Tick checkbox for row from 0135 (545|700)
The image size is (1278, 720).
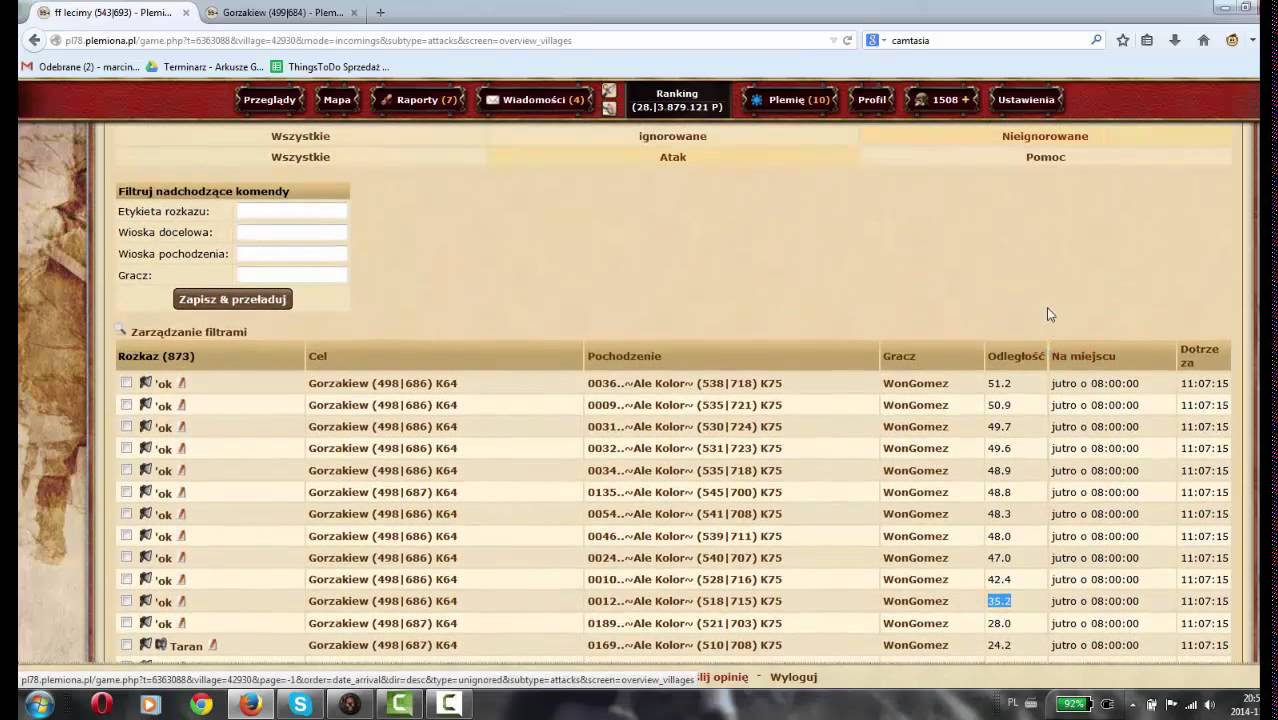[x=126, y=492]
